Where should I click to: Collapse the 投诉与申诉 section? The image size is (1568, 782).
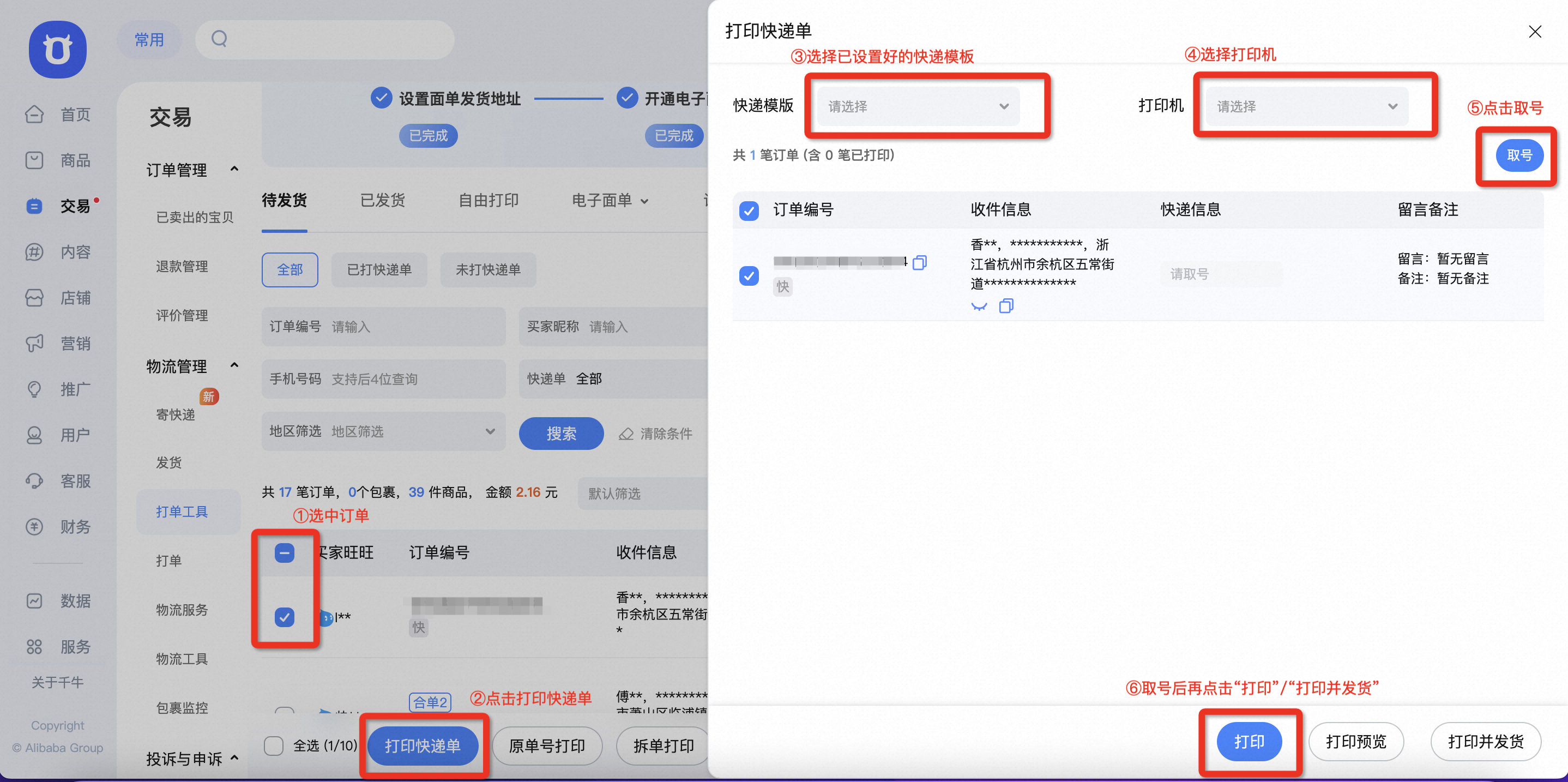pos(234,757)
